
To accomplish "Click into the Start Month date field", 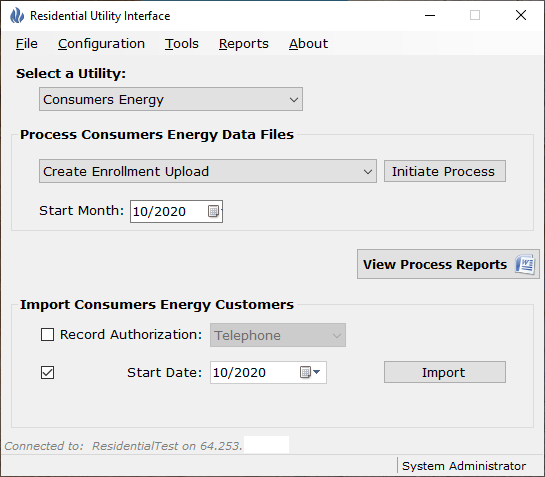I will [x=169, y=211].
